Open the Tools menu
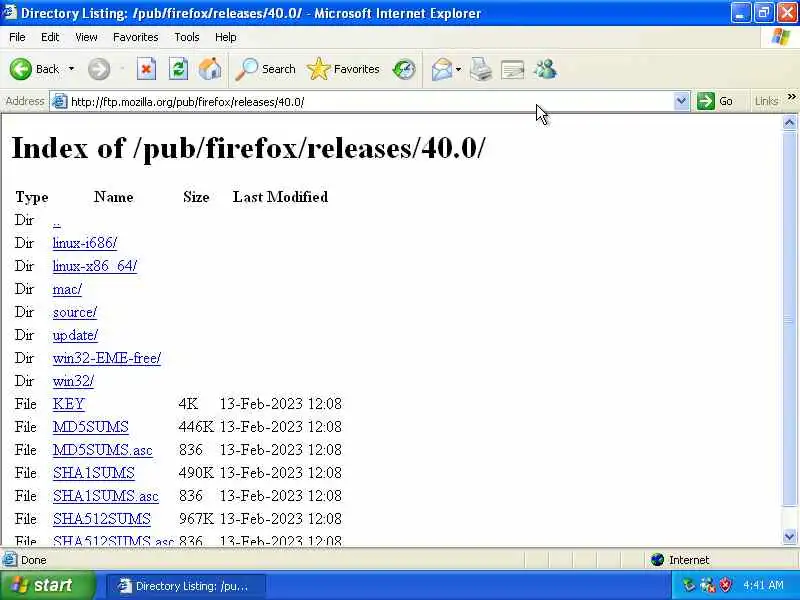 [x=187, y=37]
